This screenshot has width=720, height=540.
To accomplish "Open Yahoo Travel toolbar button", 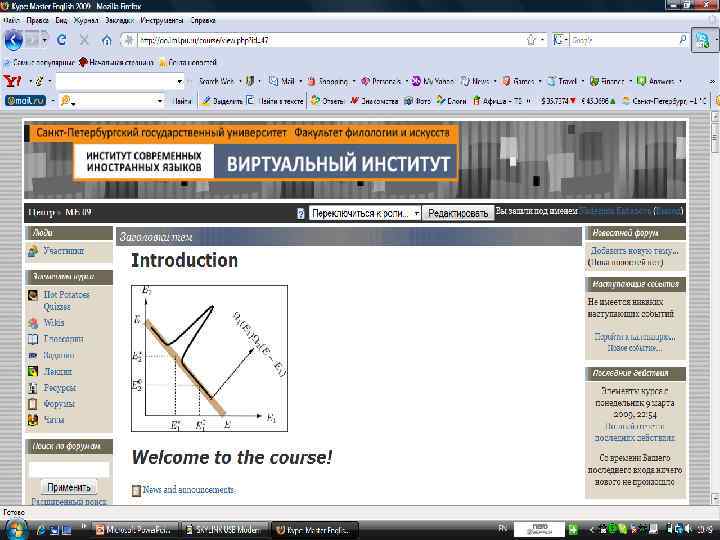I will click(562, 81).
